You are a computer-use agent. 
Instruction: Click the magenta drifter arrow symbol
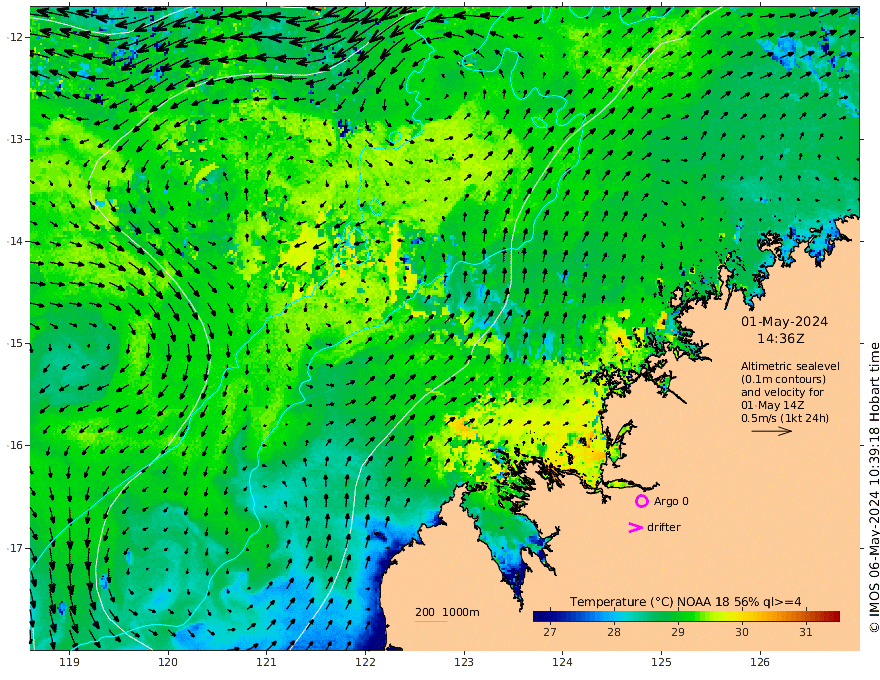[635, 527]
